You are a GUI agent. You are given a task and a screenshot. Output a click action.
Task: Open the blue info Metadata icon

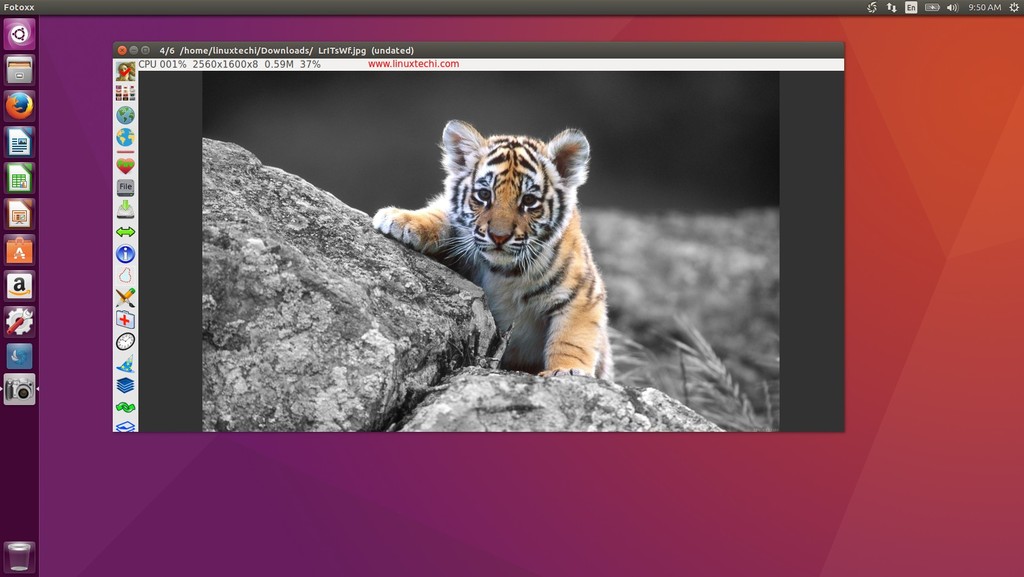coord(125,254)
